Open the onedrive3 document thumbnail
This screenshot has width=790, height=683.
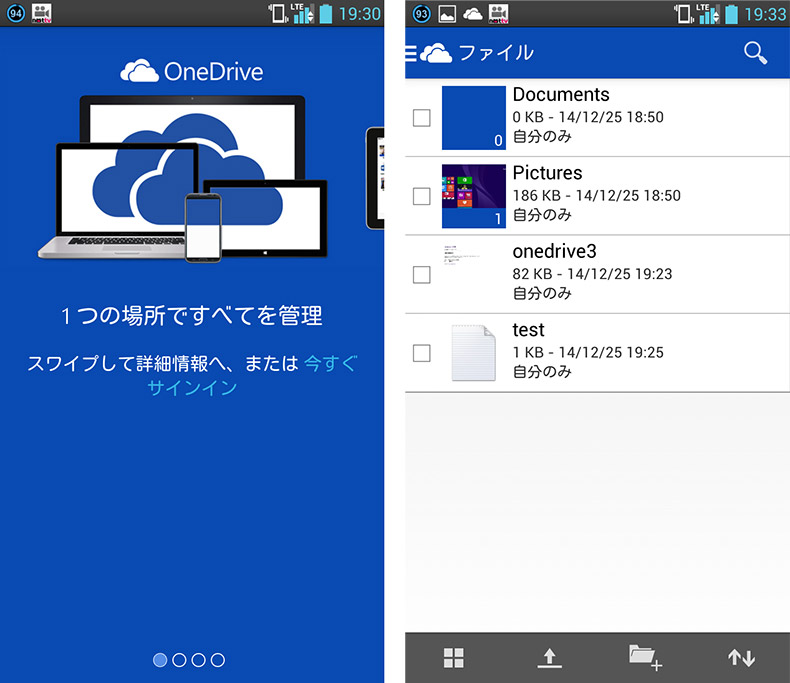click(474, 275)
